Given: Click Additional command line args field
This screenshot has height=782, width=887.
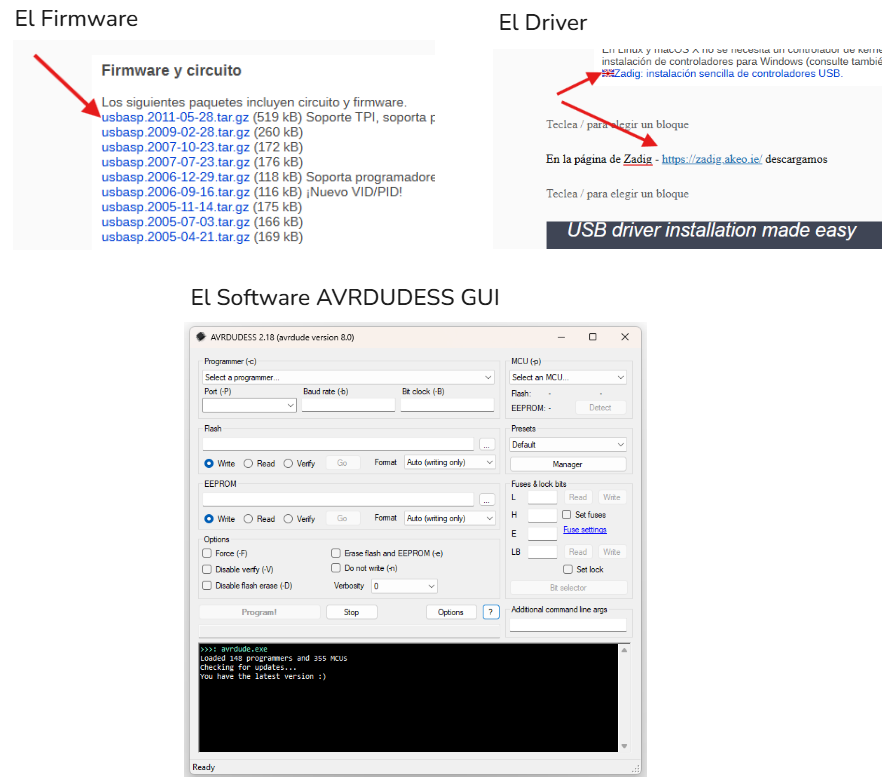Looking at the screenshot, I should 567,625.
